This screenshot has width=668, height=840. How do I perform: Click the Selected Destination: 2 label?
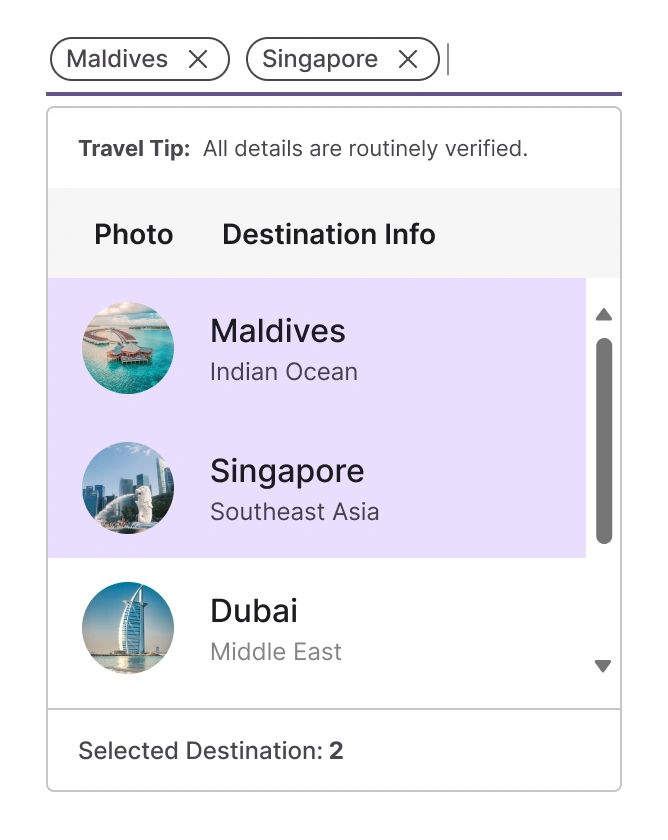(x=210, y=750)
